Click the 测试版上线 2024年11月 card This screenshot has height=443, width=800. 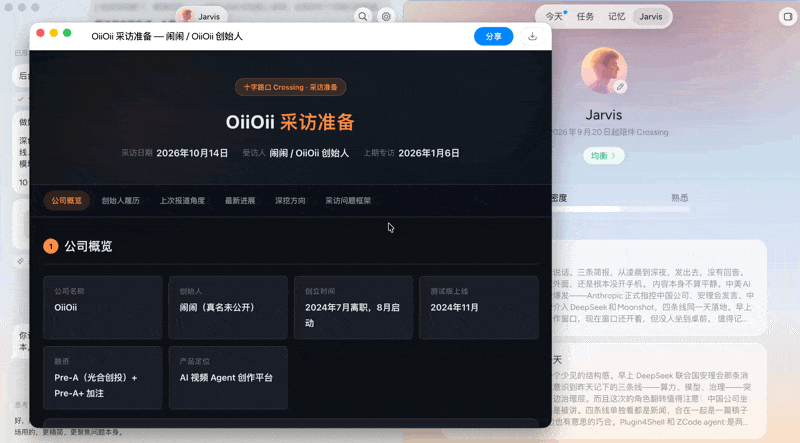click(x=479, y=307)
